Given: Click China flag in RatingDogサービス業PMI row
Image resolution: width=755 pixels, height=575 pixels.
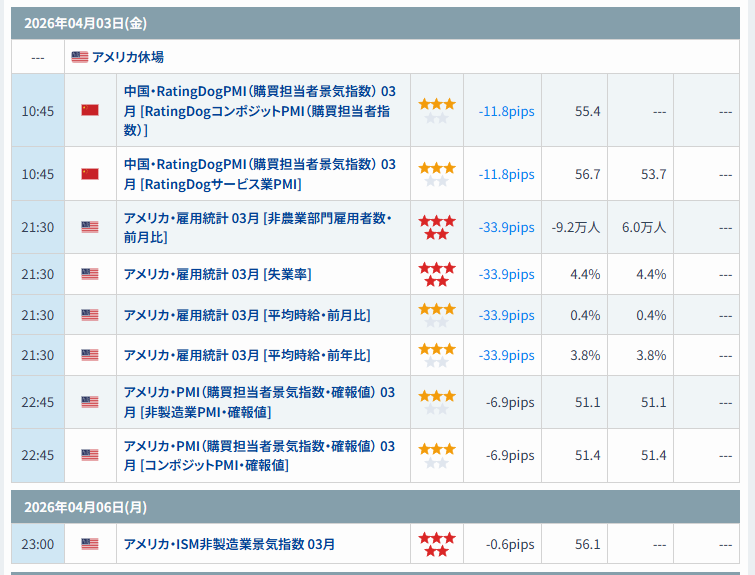Looking at the screenshot, I should pyautogui.click(x=90, y=174).
